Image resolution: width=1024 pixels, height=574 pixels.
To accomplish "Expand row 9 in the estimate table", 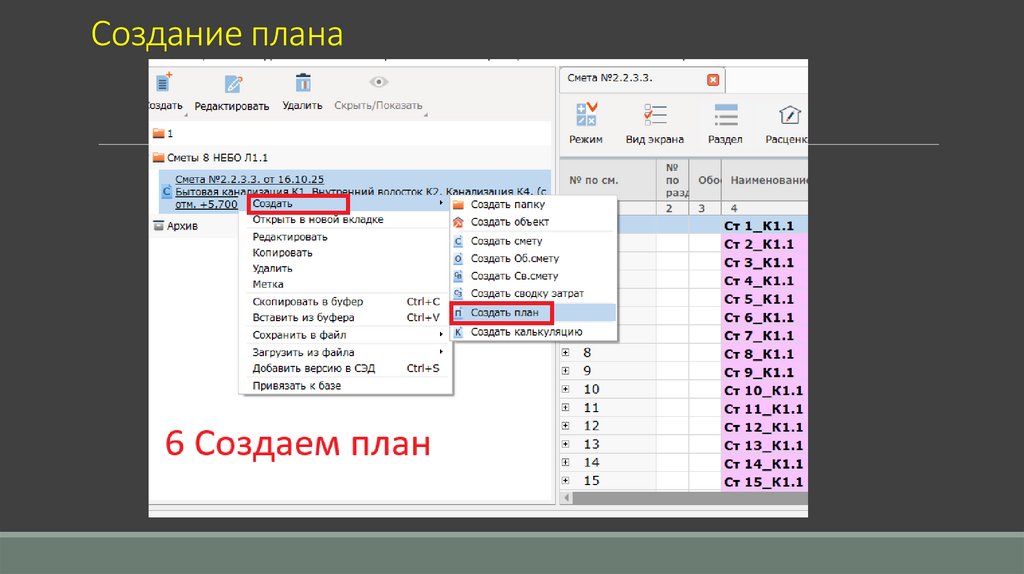I will point(566,371).
